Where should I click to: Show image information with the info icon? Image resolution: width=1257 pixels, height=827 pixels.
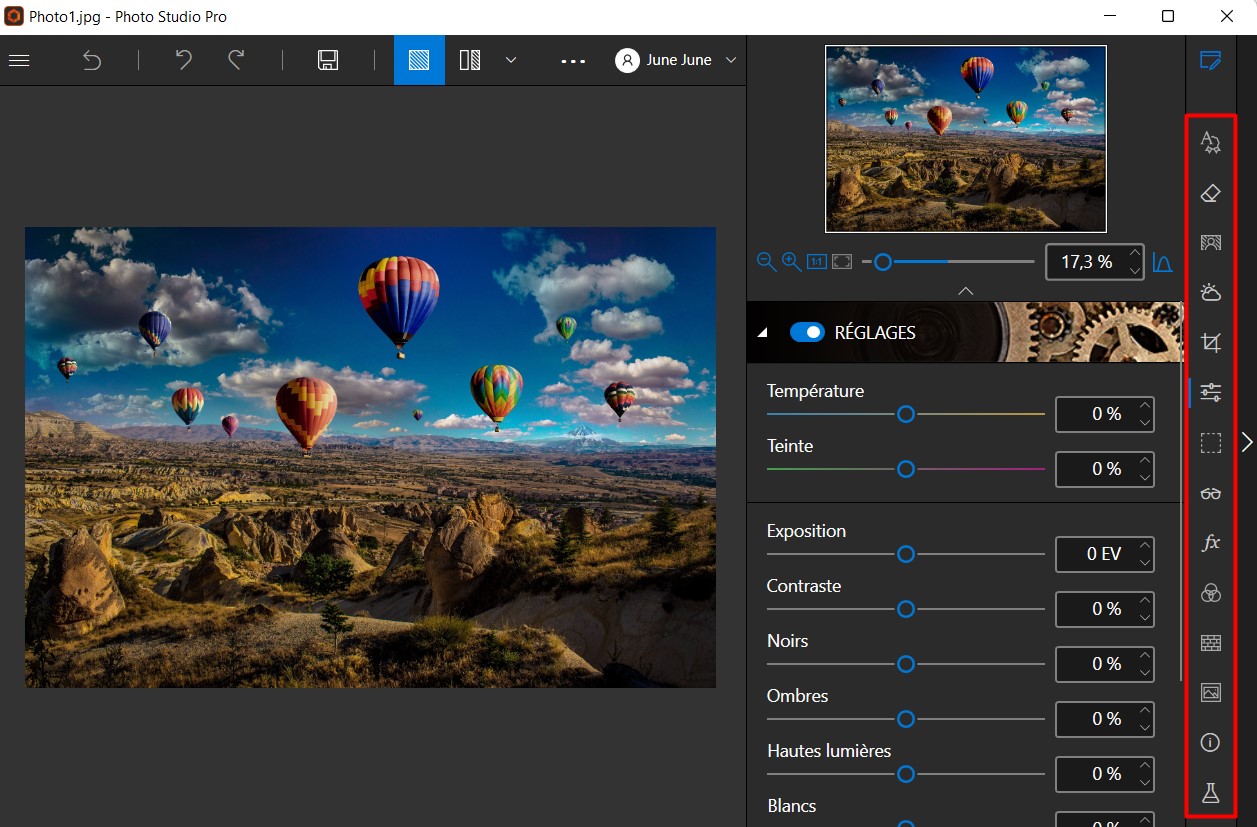click(1211, 742)
